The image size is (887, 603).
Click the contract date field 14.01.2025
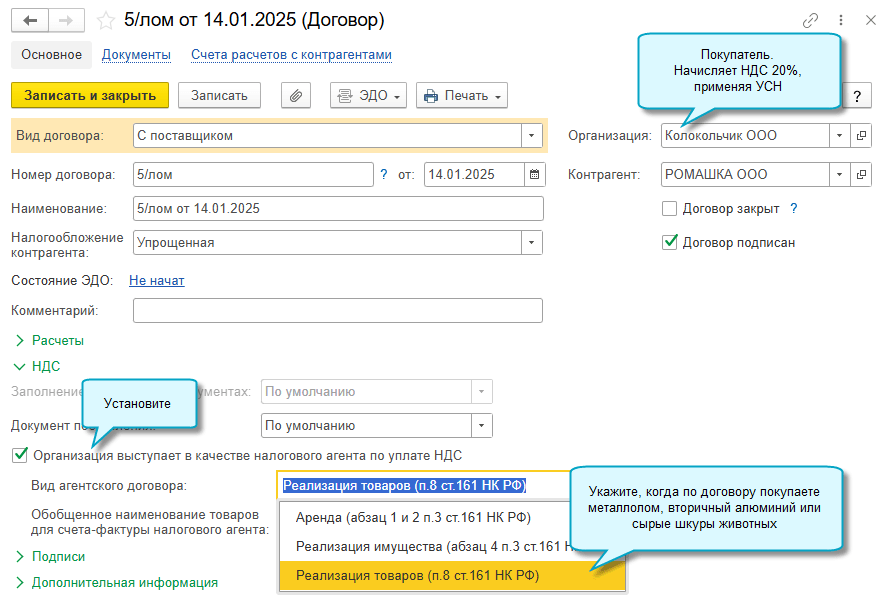(x=474, y=174)
